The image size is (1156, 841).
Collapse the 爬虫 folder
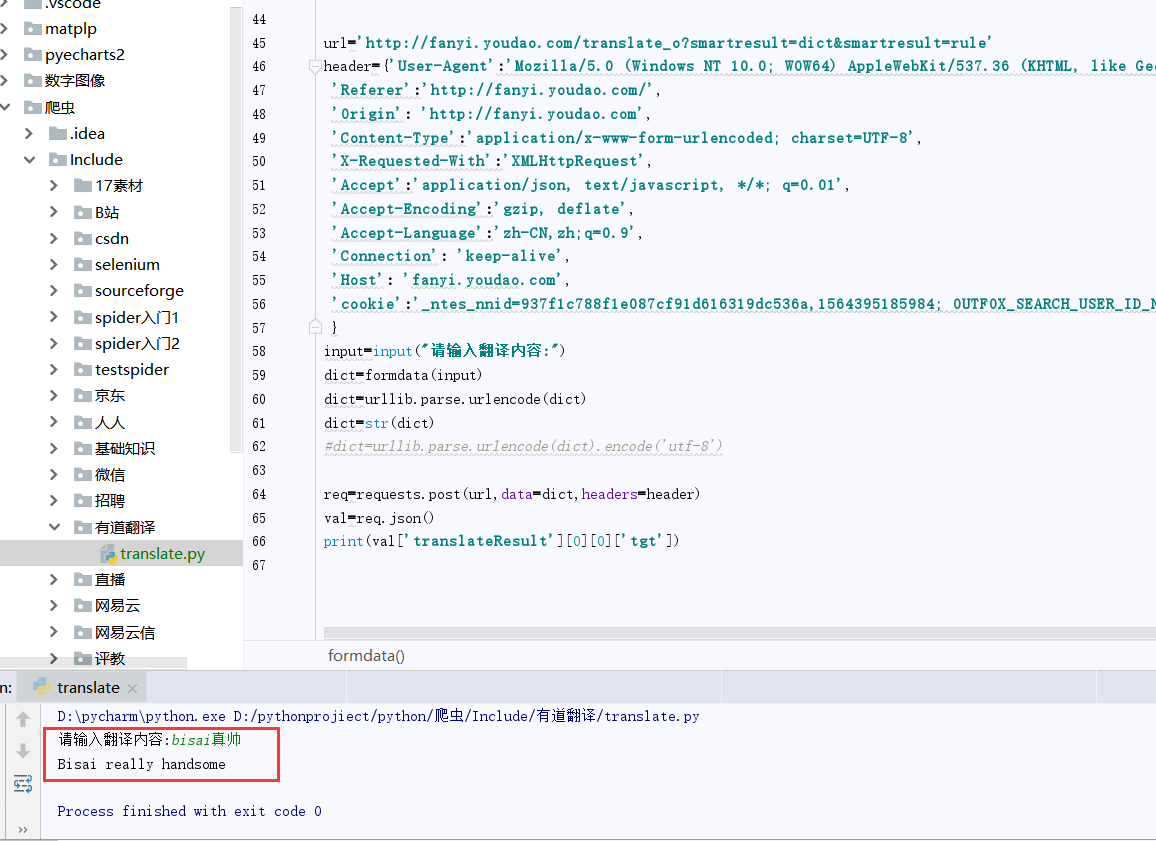pyautogui.click(x=7, y=107)
